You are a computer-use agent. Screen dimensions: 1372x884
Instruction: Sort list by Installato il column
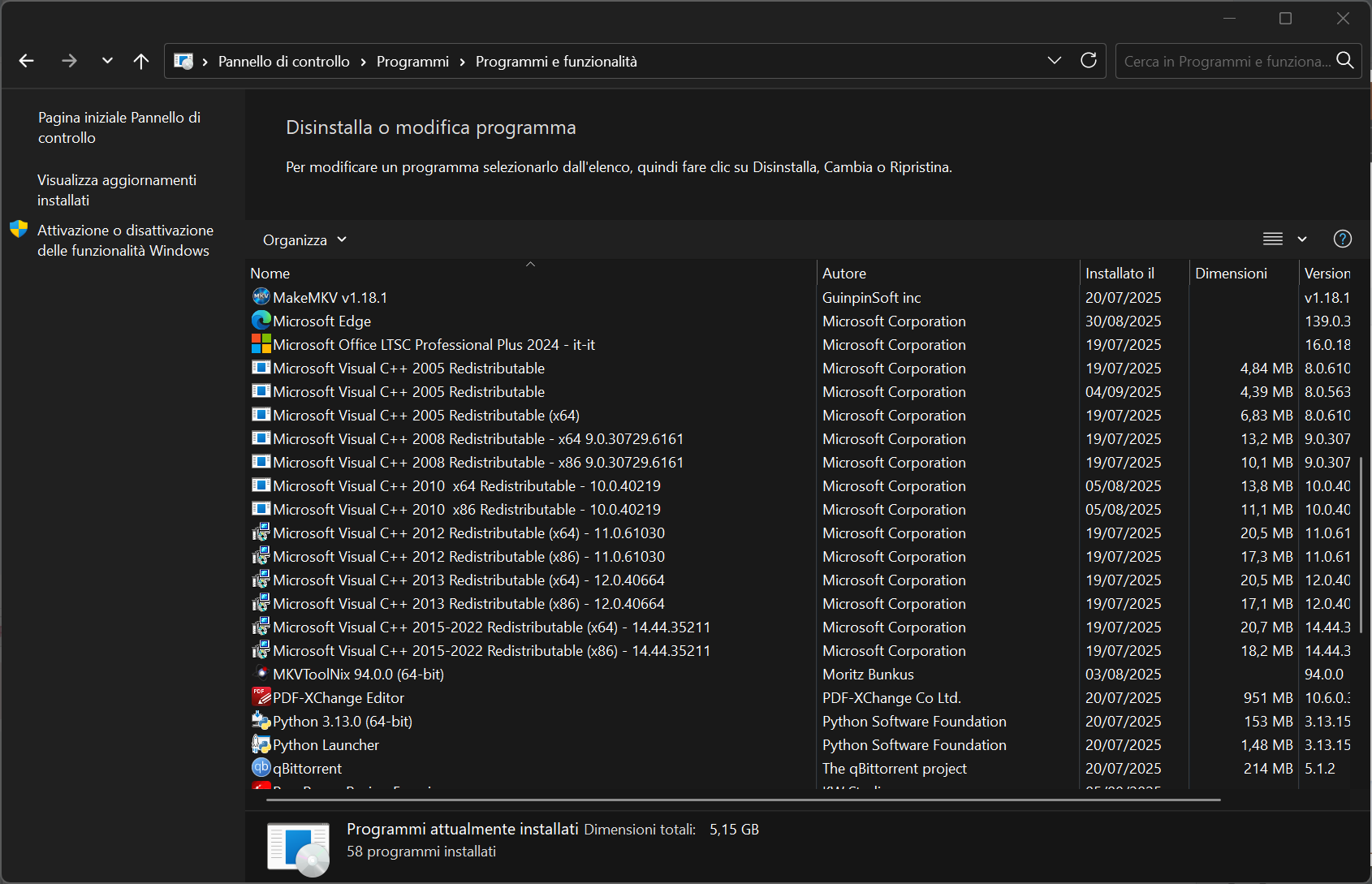pyautogui.click(x=1120, y=274)
